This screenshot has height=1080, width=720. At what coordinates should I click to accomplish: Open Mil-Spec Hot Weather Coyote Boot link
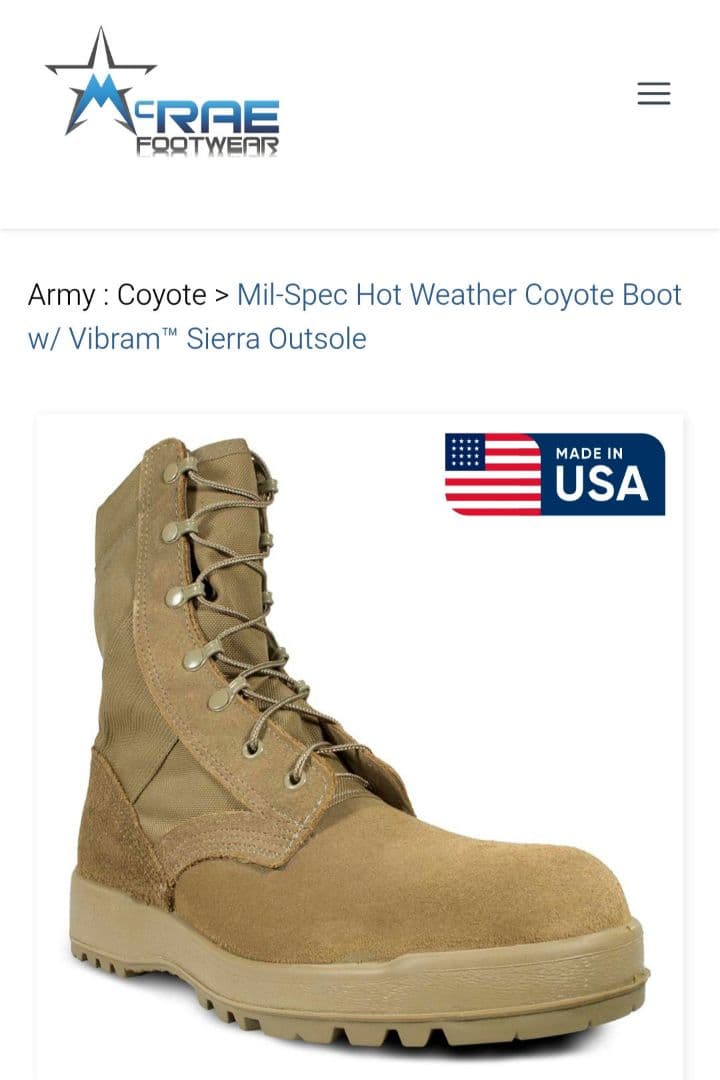[459, 295]
